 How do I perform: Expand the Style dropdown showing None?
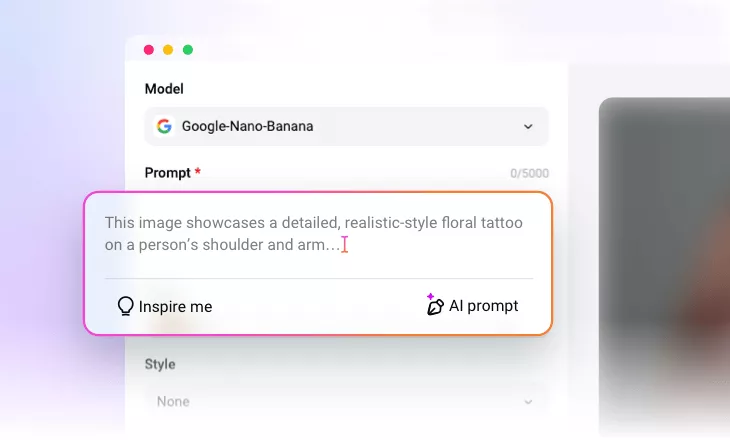[346, 401]
